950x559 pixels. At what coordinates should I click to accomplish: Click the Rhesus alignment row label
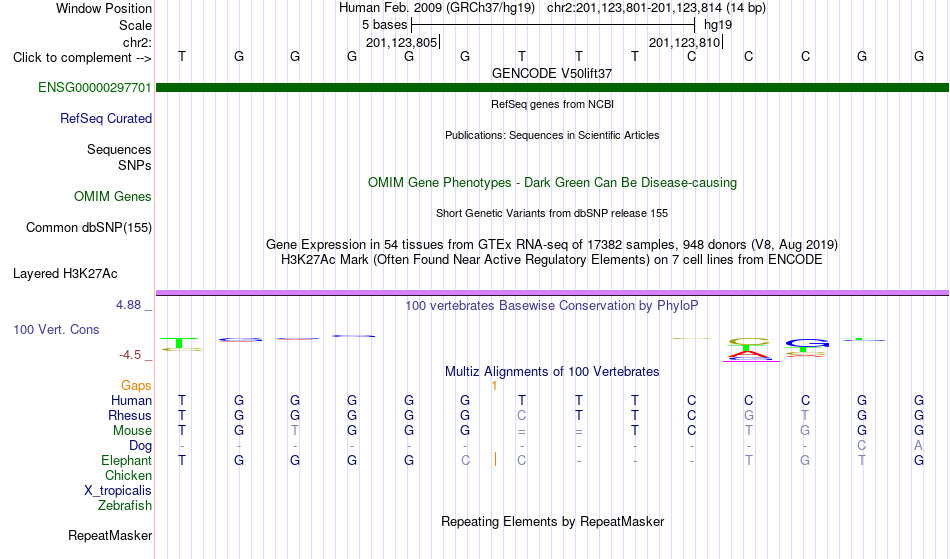point(130,416)
